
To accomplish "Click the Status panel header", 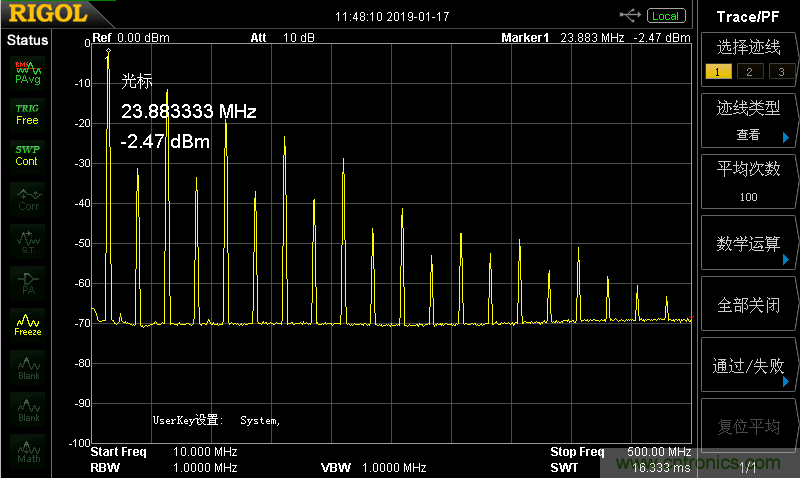I will pos(27,40).
